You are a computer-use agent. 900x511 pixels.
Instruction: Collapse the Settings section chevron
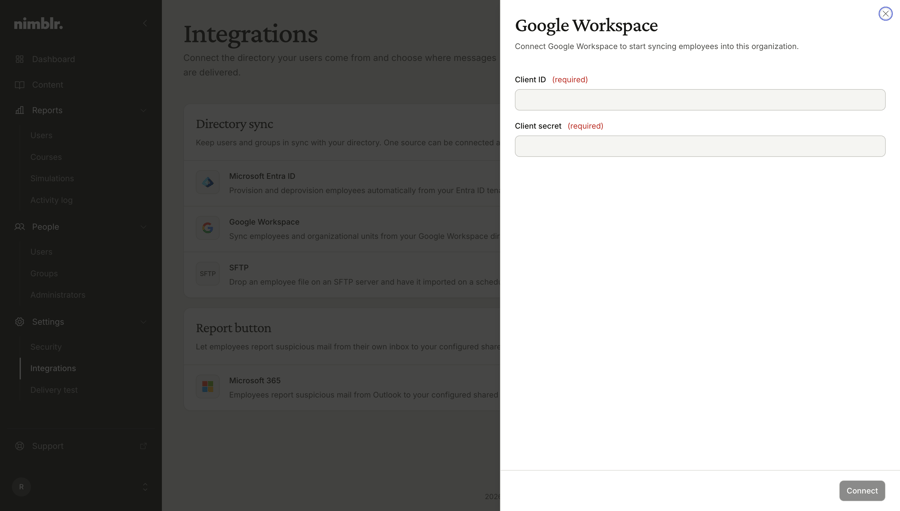click(x=143, y=322)
